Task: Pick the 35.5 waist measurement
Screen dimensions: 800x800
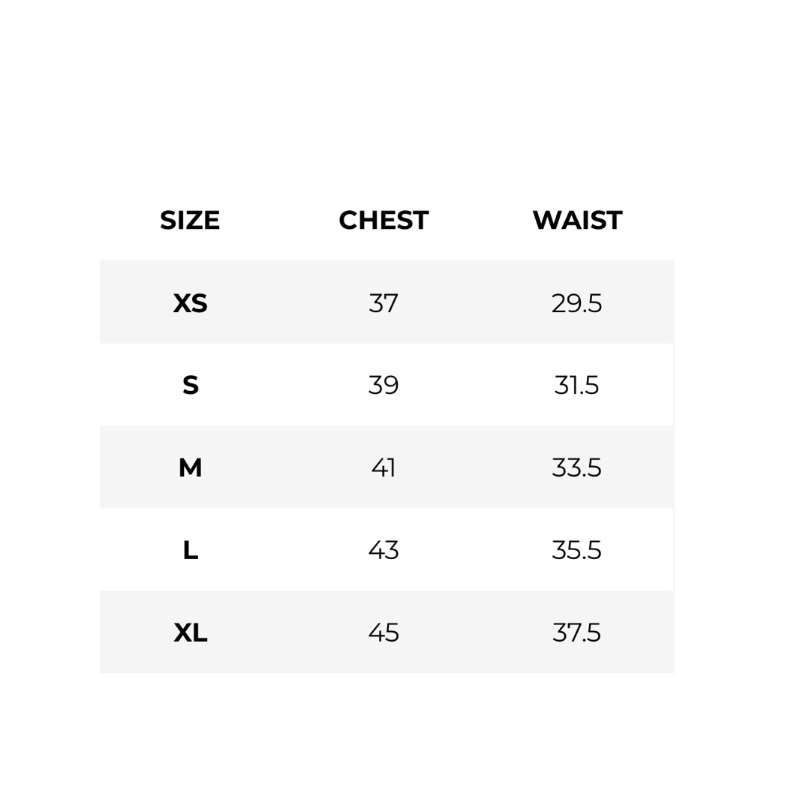Action: pyautogui.click(x=576, y=550)
